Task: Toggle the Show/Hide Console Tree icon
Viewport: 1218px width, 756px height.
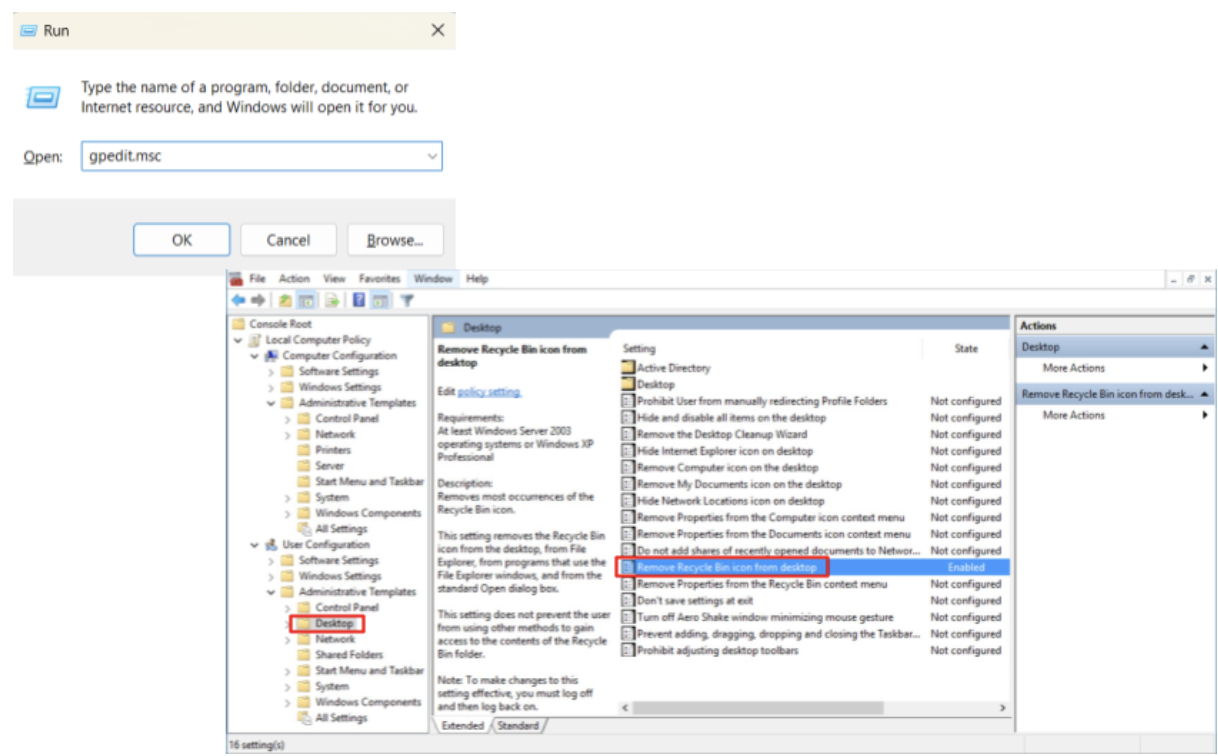Action: (308, 300)
